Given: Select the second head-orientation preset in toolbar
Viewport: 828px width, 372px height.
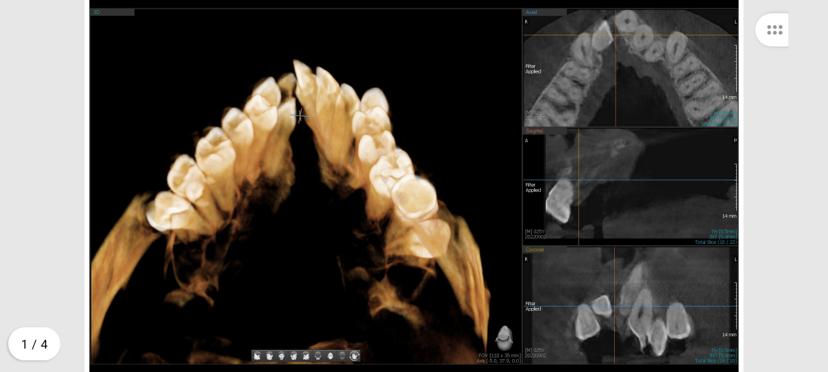Looking at the screenshot, I should (x=270, y=356).
